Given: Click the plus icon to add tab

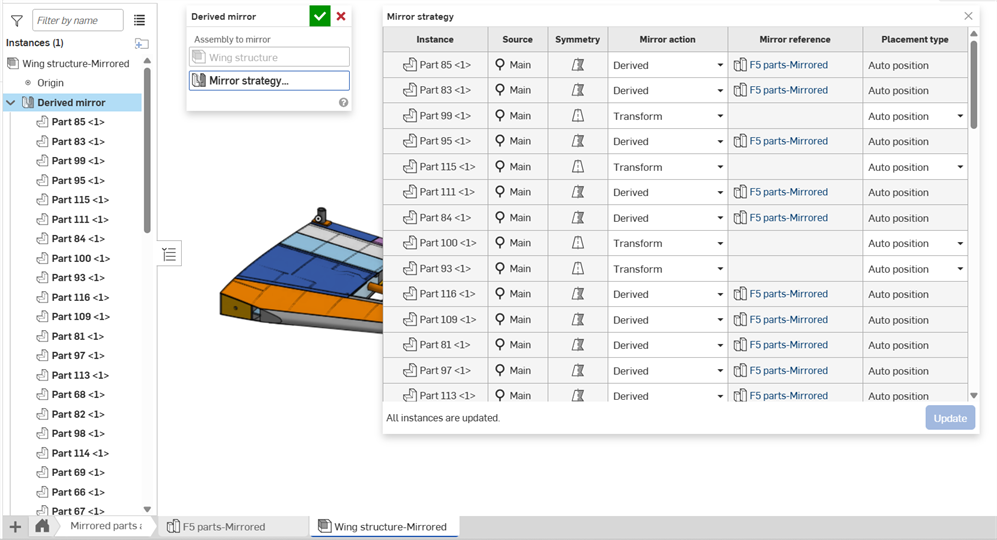Looking at the screenshot, I should pos(15,526).
